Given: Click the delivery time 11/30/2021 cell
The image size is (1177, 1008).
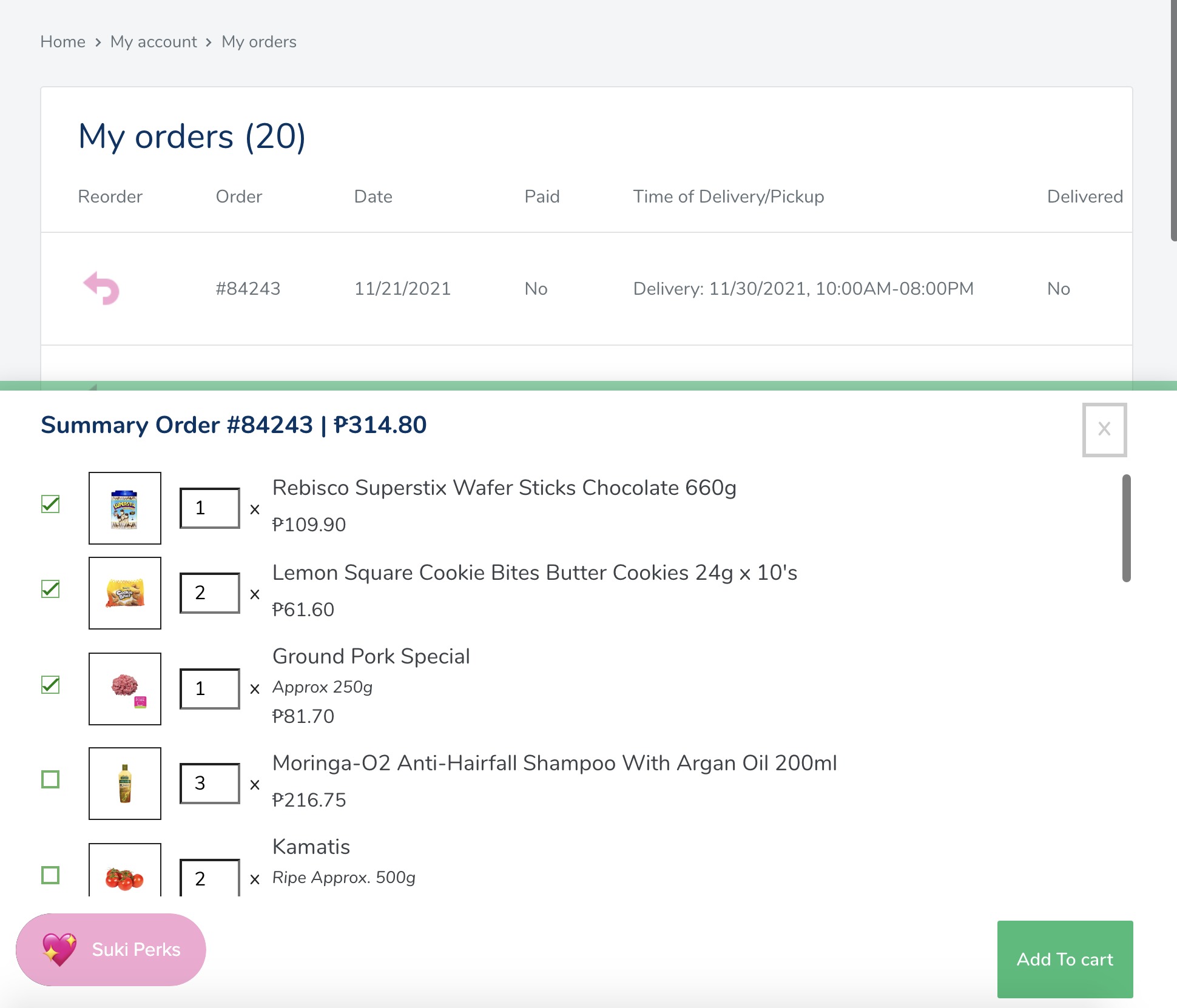Looking at the screenshot, I should click(x=803, y=289).
